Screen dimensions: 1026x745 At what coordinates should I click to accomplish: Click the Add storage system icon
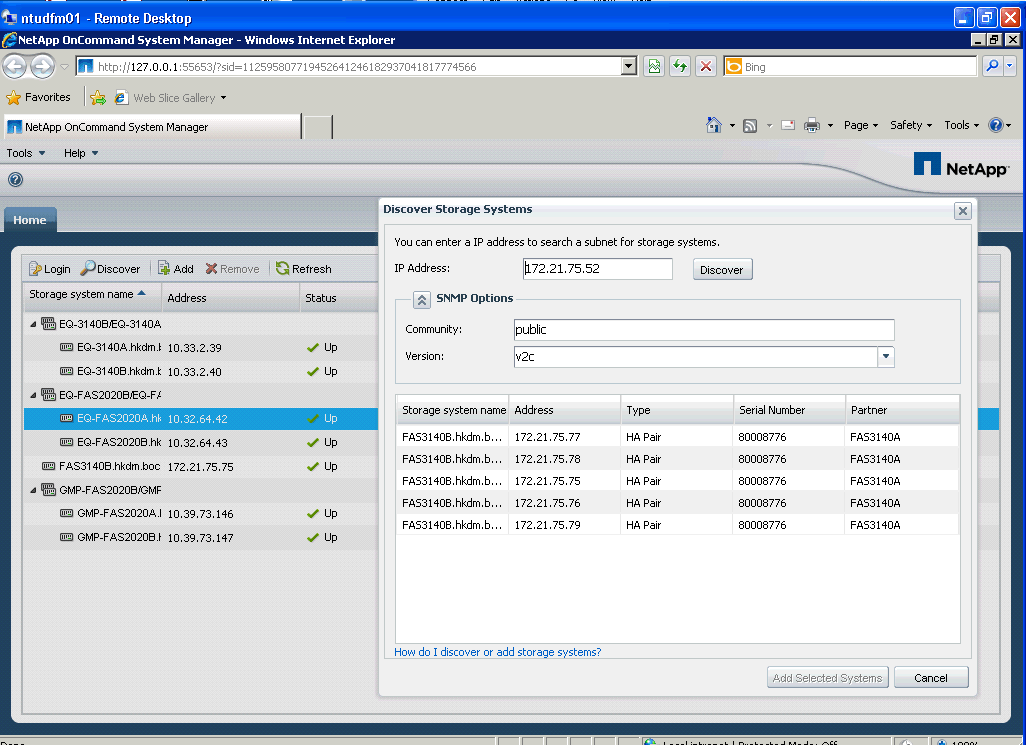(164, 269)
